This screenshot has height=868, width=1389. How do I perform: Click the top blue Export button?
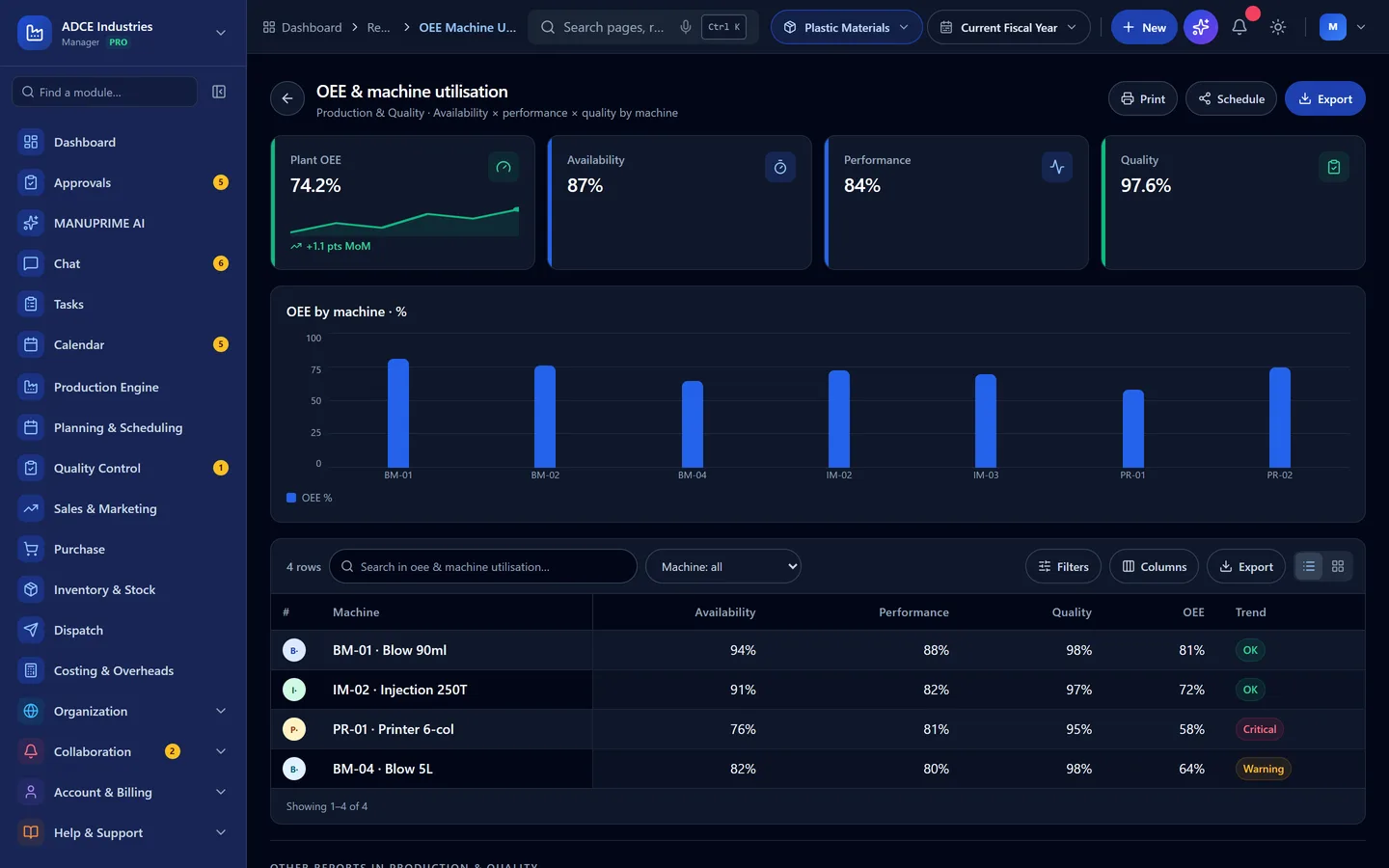click(x=1325, y=98)
